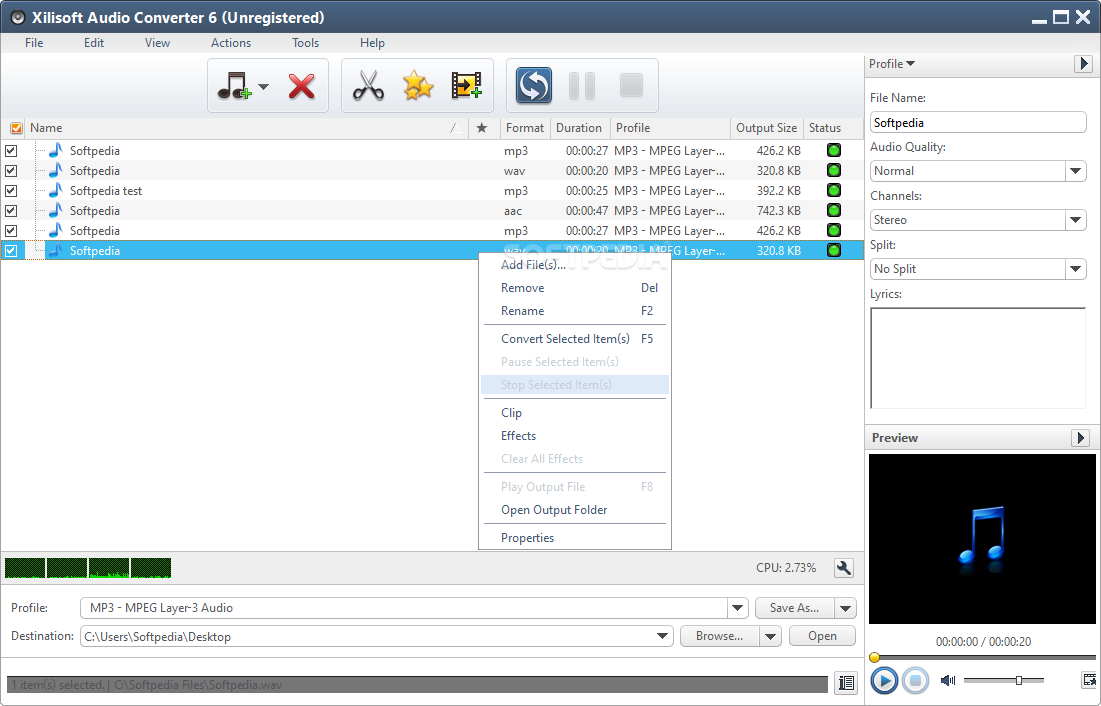Uncheck the Softpedia test row checkbox

11,190
